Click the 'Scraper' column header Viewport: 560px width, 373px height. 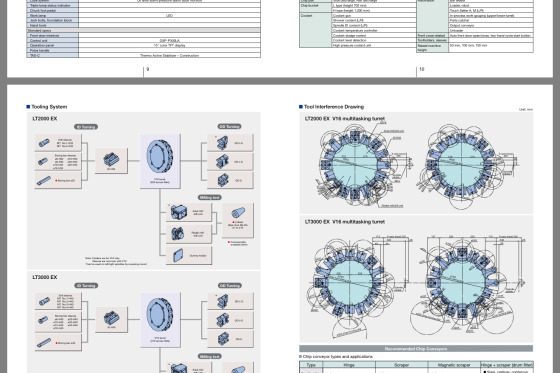tap(402, 365)
